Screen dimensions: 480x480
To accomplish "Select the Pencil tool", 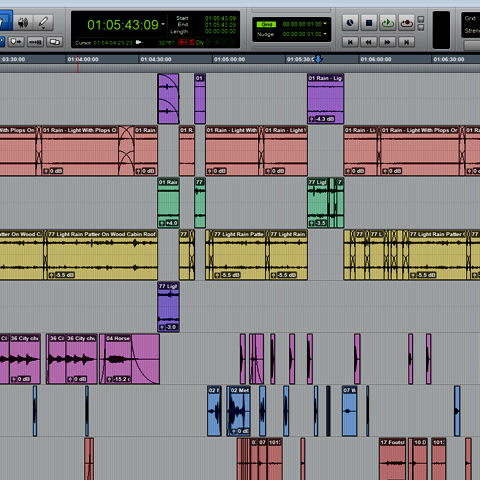I will 43,23.
